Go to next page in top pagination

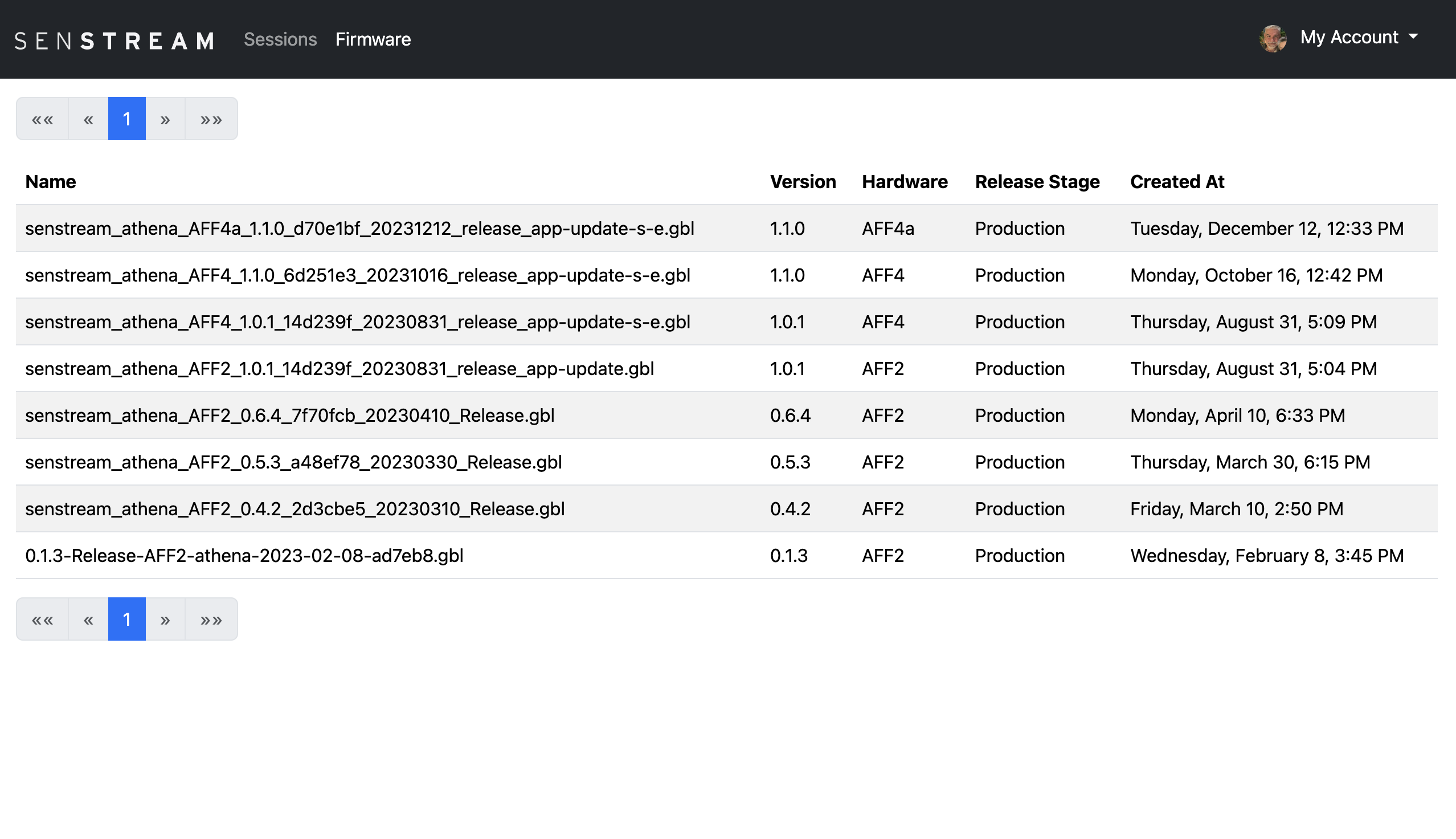tap(165, 119)
